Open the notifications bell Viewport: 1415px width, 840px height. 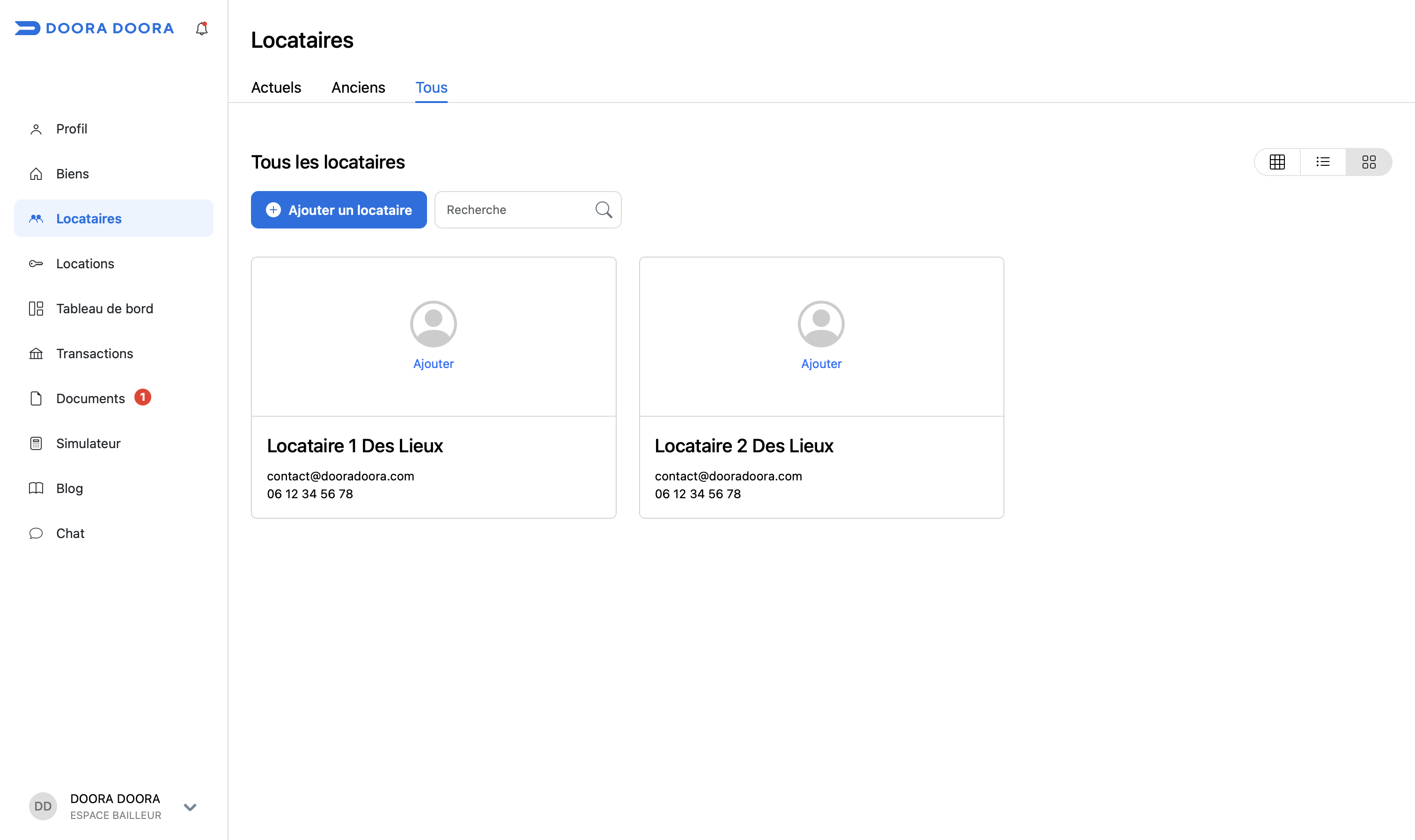201,28
